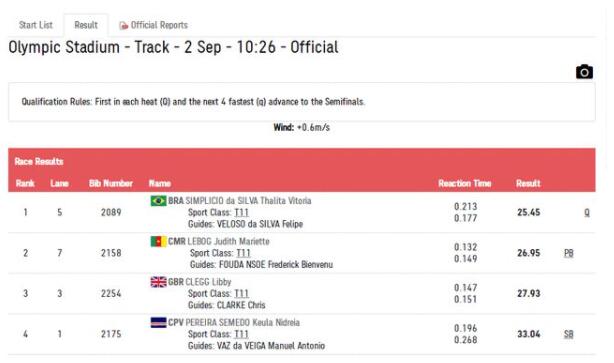The width and height of the screenshot is (614, 363).
Task: Select the Result tab
Action: pyautogui.click(x=86, y=25)
